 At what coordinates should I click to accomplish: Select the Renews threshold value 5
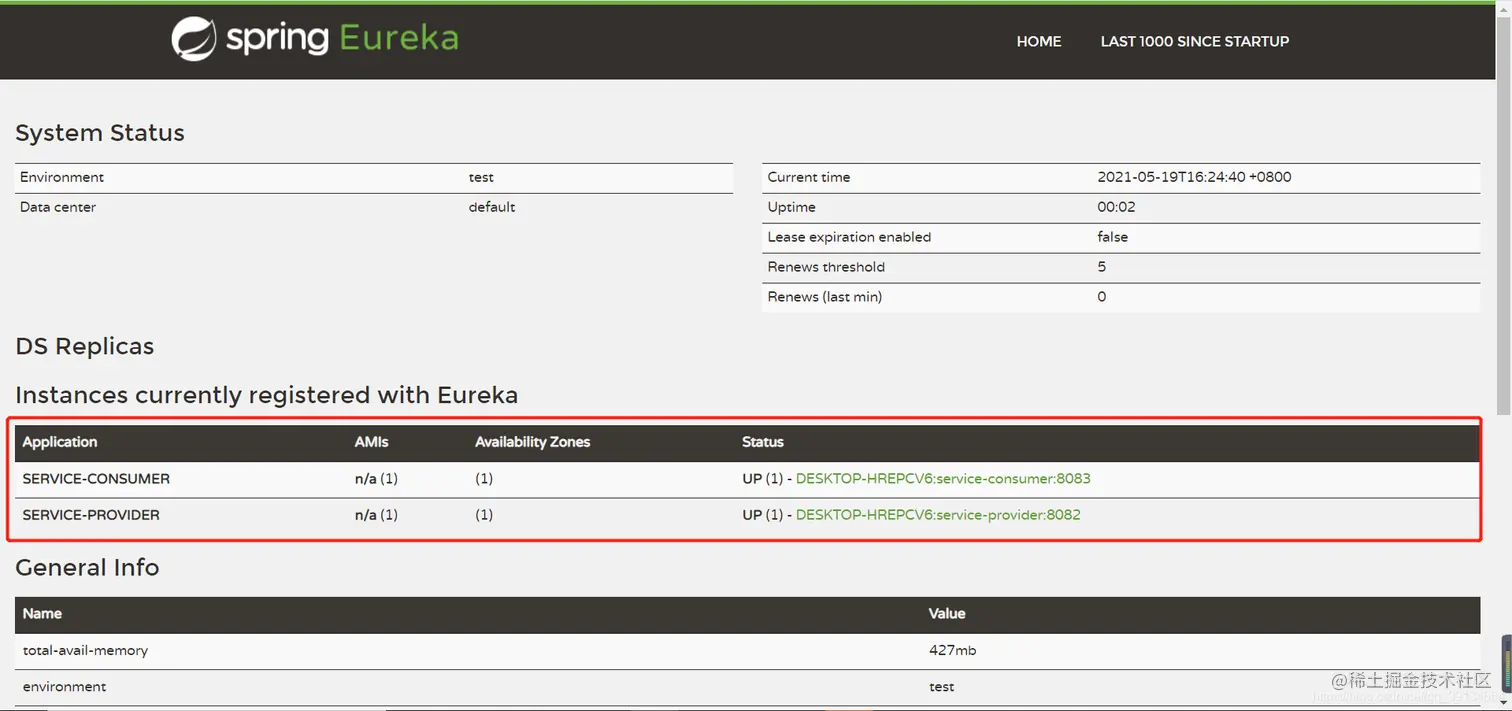point(1101,267)
